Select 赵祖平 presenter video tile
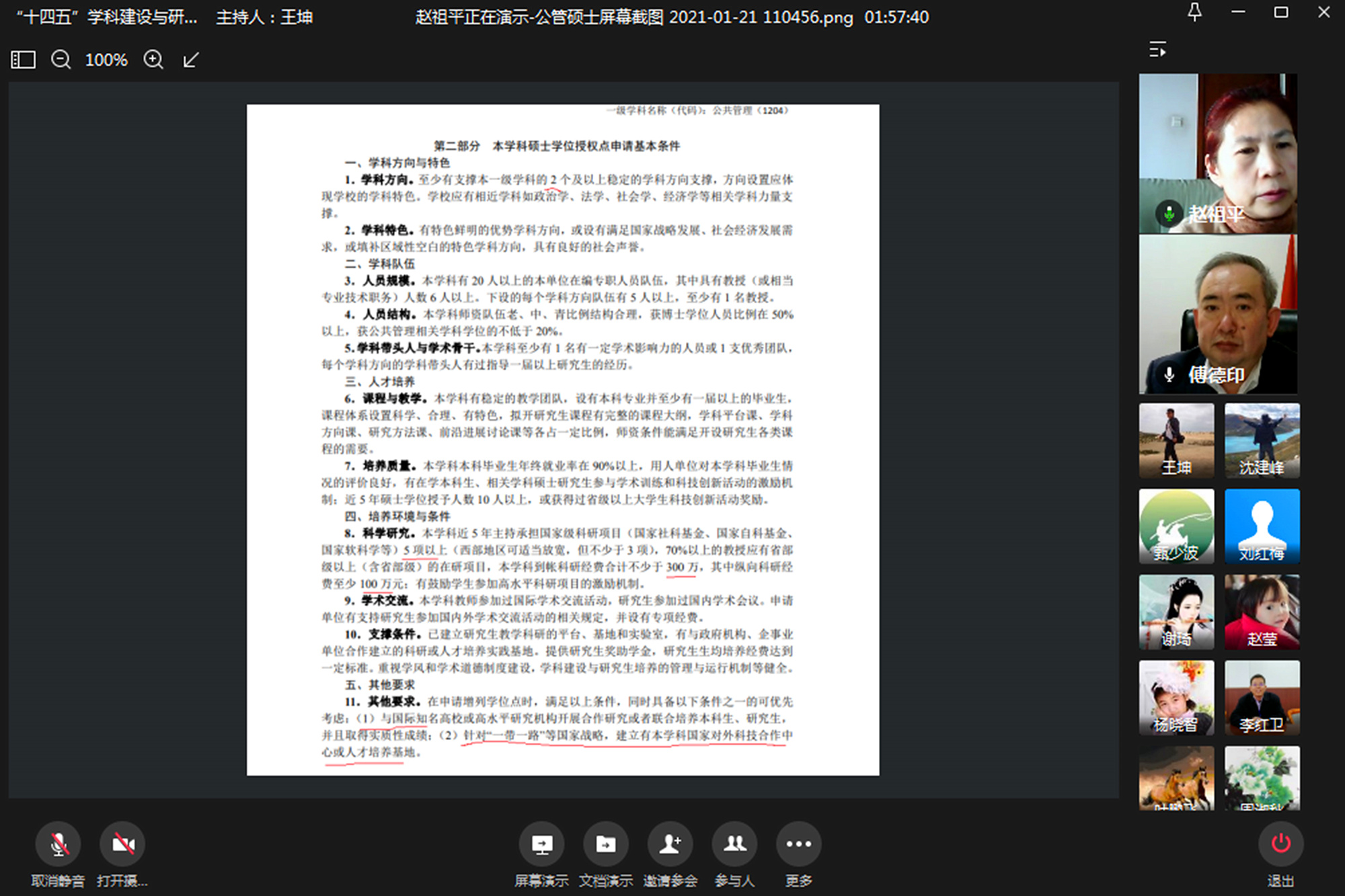 [x=1217, y=153]
